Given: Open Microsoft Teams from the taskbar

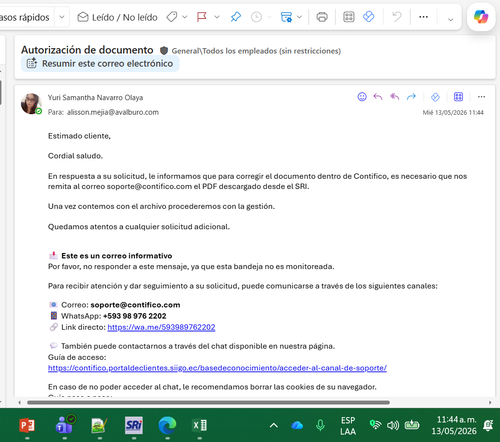Looking at the screenshot, I should (x=65, y=425).
